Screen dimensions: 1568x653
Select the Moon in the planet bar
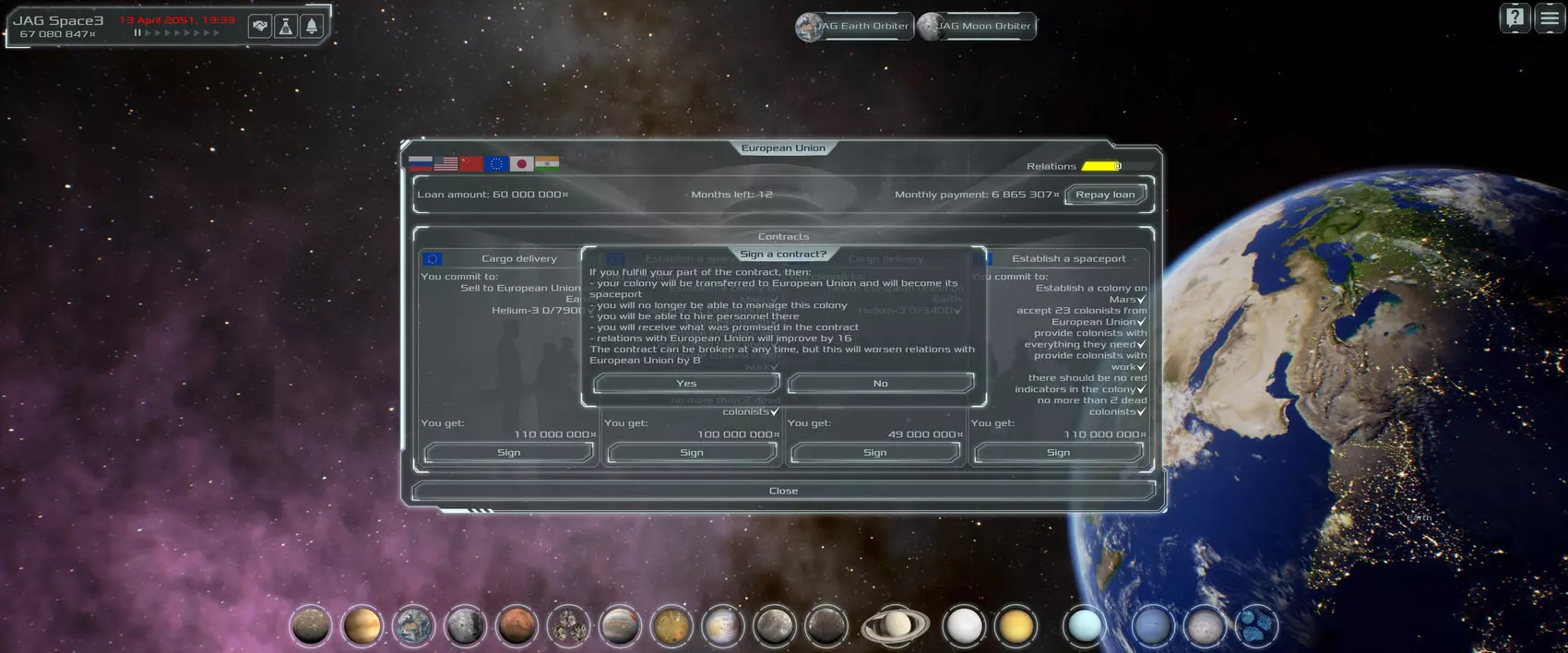466,626
